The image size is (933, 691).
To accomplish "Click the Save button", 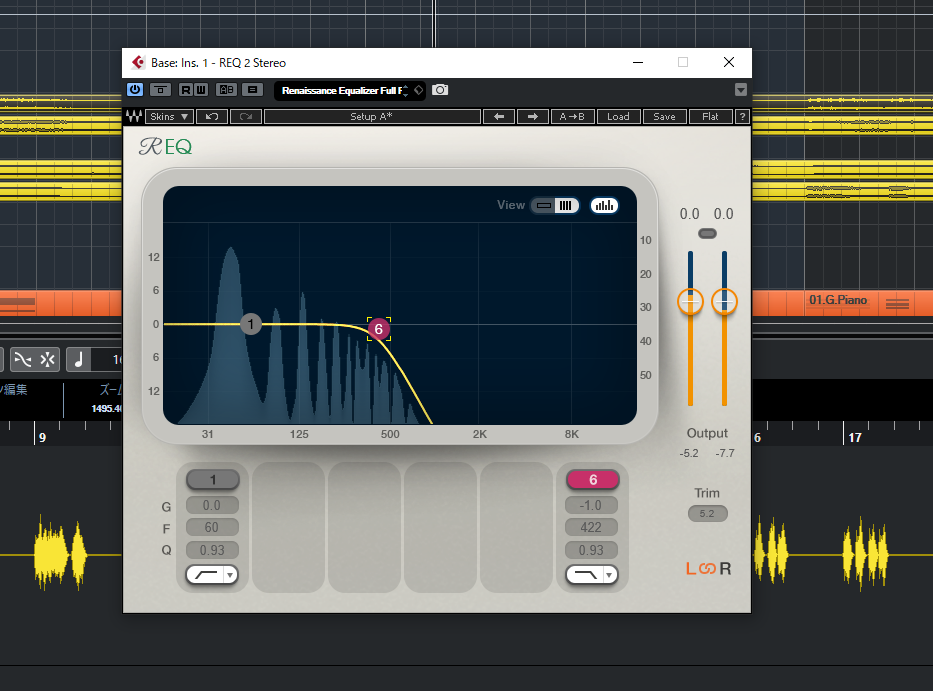I will 664,117.
